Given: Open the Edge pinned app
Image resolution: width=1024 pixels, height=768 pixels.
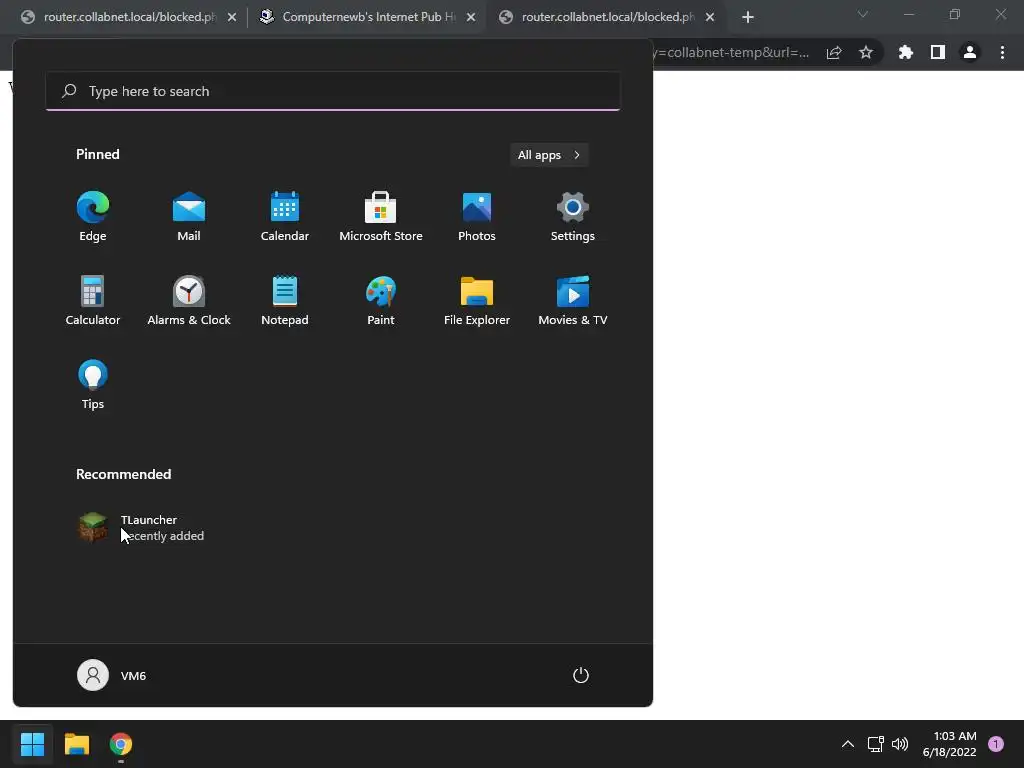Looking at the screenshot, I should [93, 217].
